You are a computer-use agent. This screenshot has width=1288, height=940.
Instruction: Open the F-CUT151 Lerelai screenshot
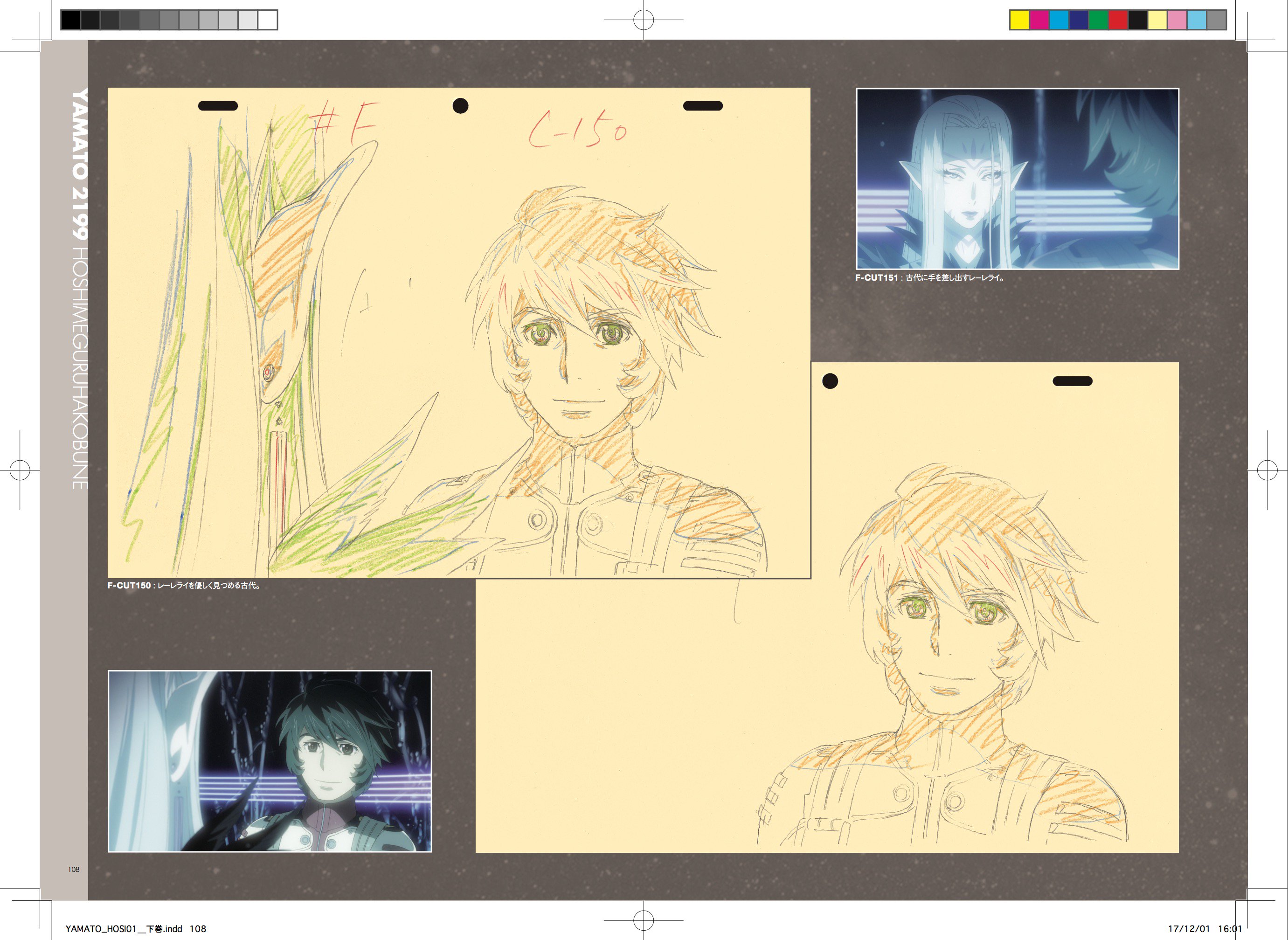coord(1018,179)
